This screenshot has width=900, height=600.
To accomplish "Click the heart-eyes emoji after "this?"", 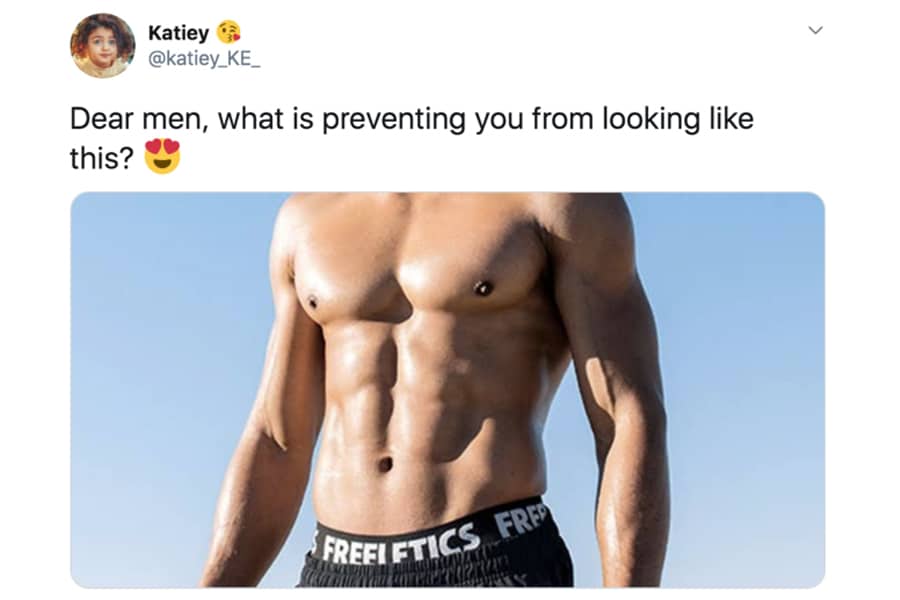I will point(162,156).
